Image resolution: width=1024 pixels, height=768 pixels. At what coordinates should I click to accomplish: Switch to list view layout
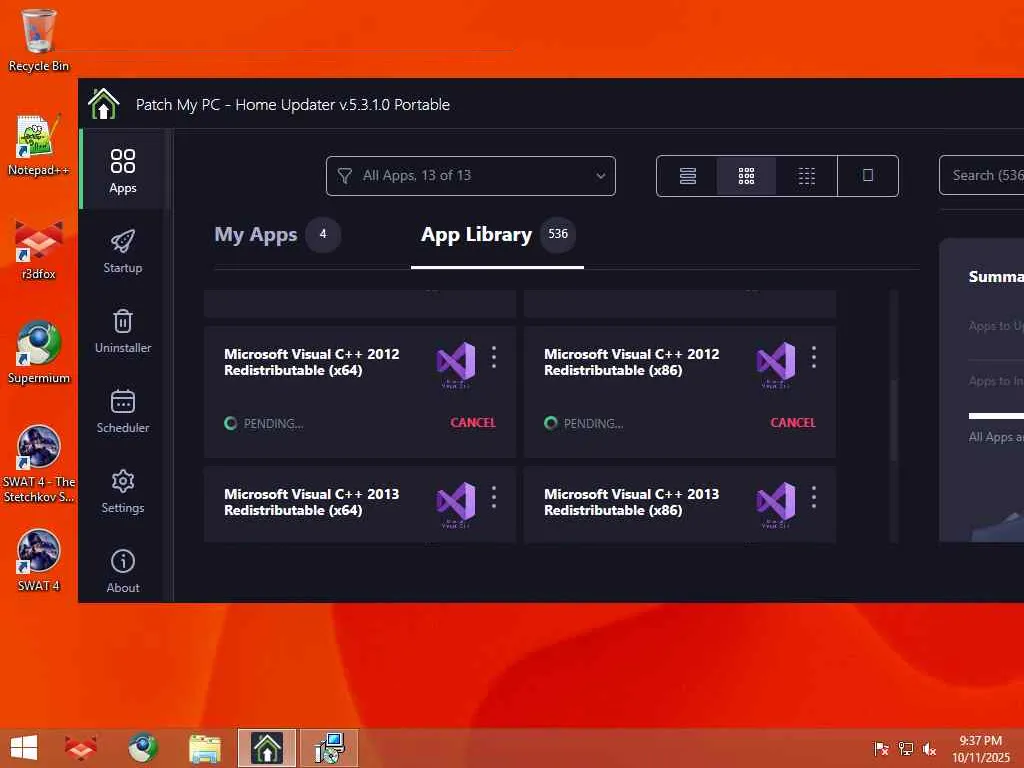tap(687, 176)
